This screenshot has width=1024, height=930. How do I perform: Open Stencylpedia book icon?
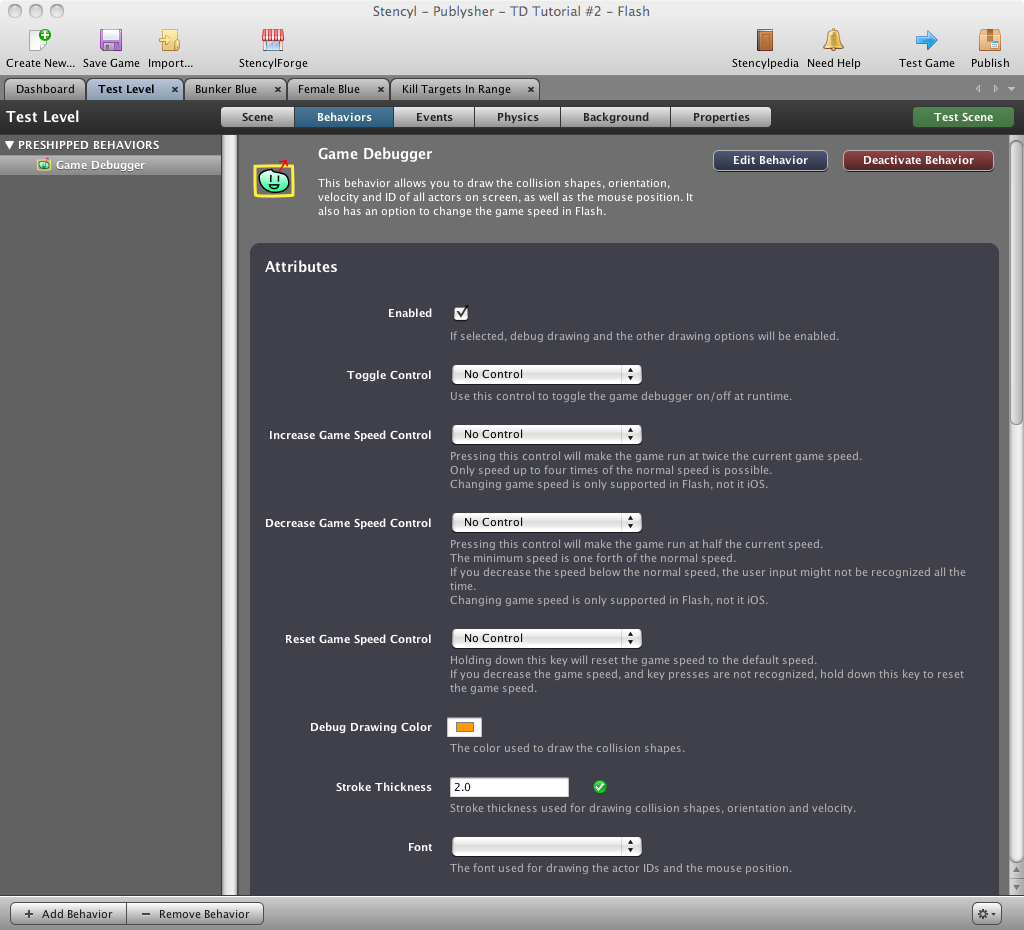pyautogui.click(x=765, y=40)
